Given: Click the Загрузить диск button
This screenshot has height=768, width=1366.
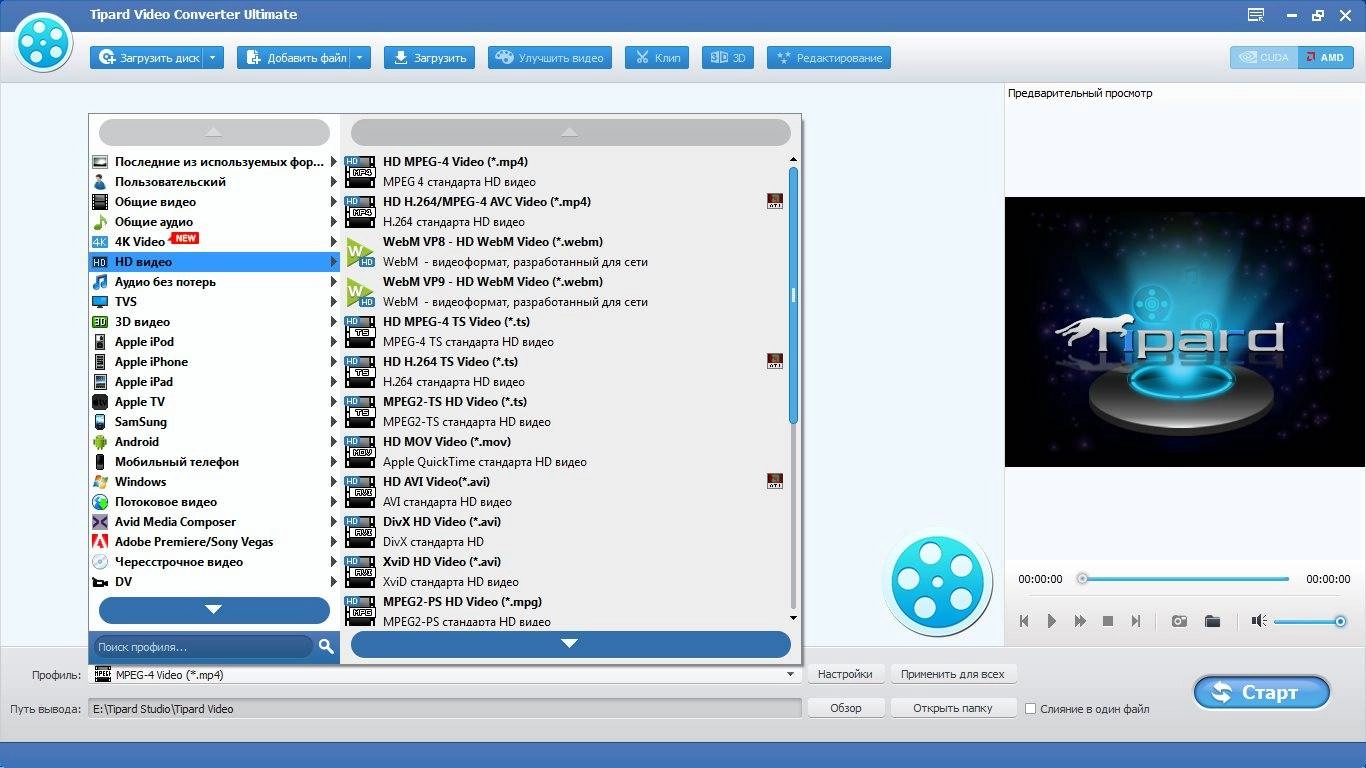Looking at the screenshot, I should pyautogui.click(x=147, y=58).
